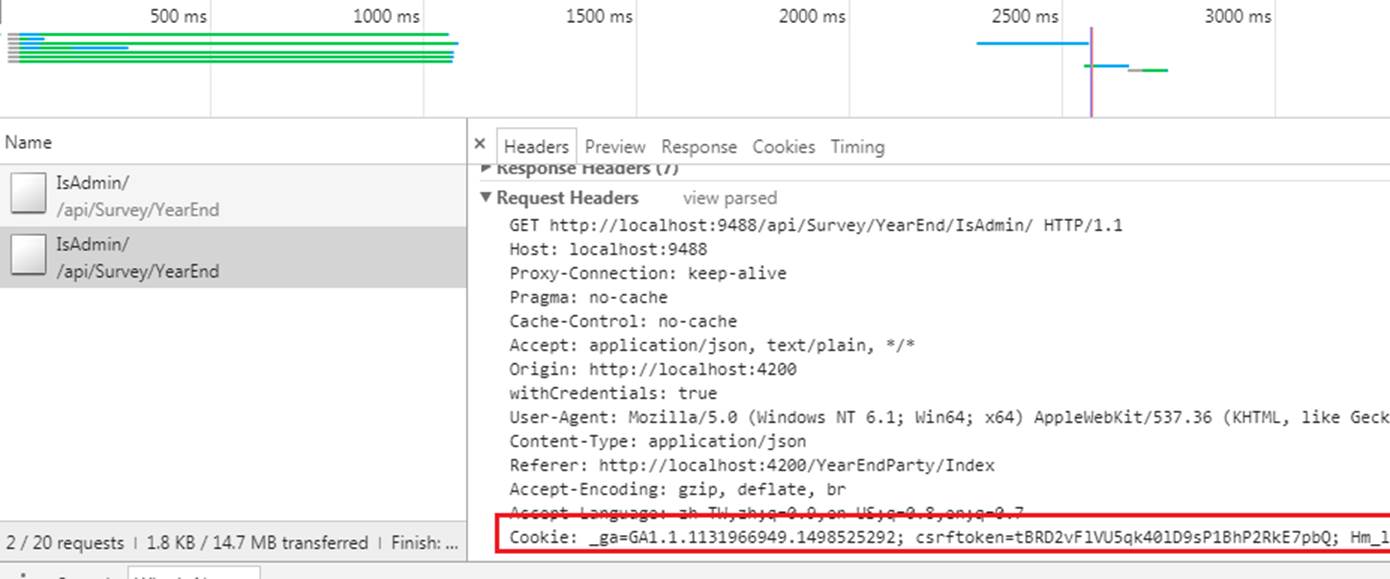Click the Name column header
This screenshot has width=1390, height=579.
[x=28, y=142]
